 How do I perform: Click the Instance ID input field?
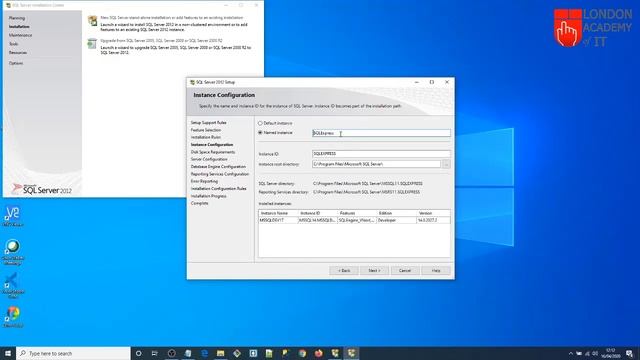(381, 153)
